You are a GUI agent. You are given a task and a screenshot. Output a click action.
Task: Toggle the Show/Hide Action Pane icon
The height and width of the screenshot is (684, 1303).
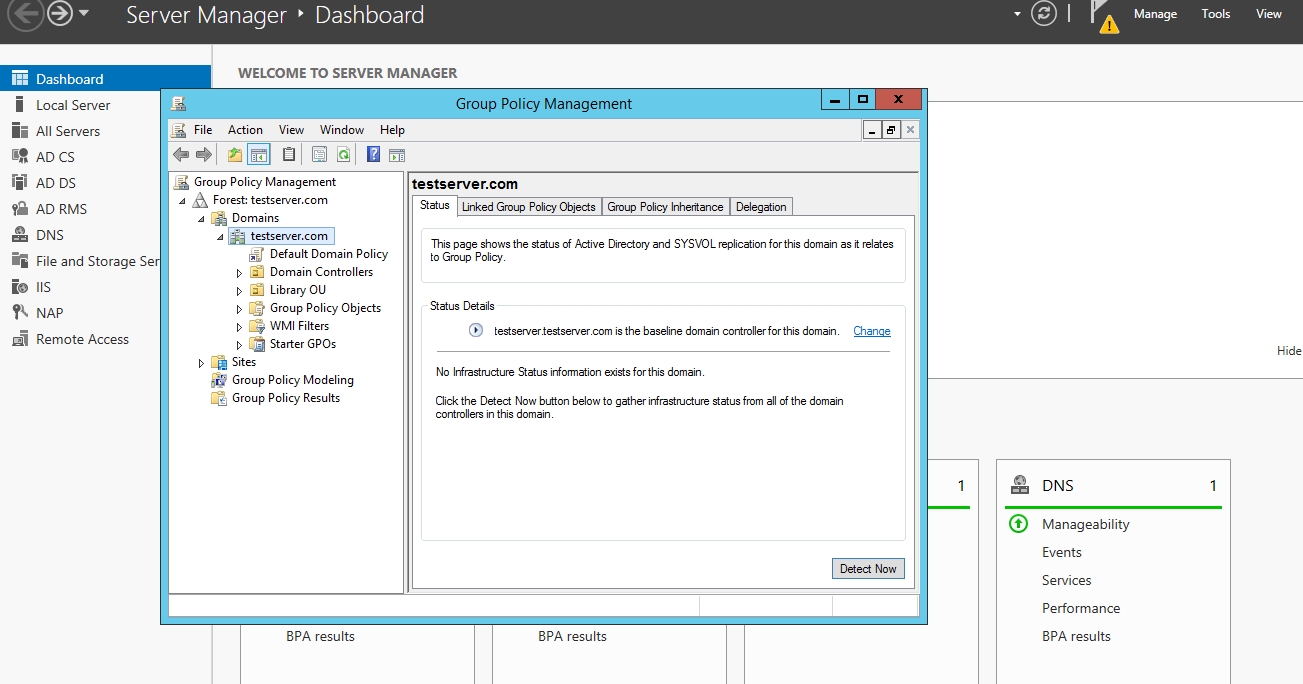[x=397, y=155]
